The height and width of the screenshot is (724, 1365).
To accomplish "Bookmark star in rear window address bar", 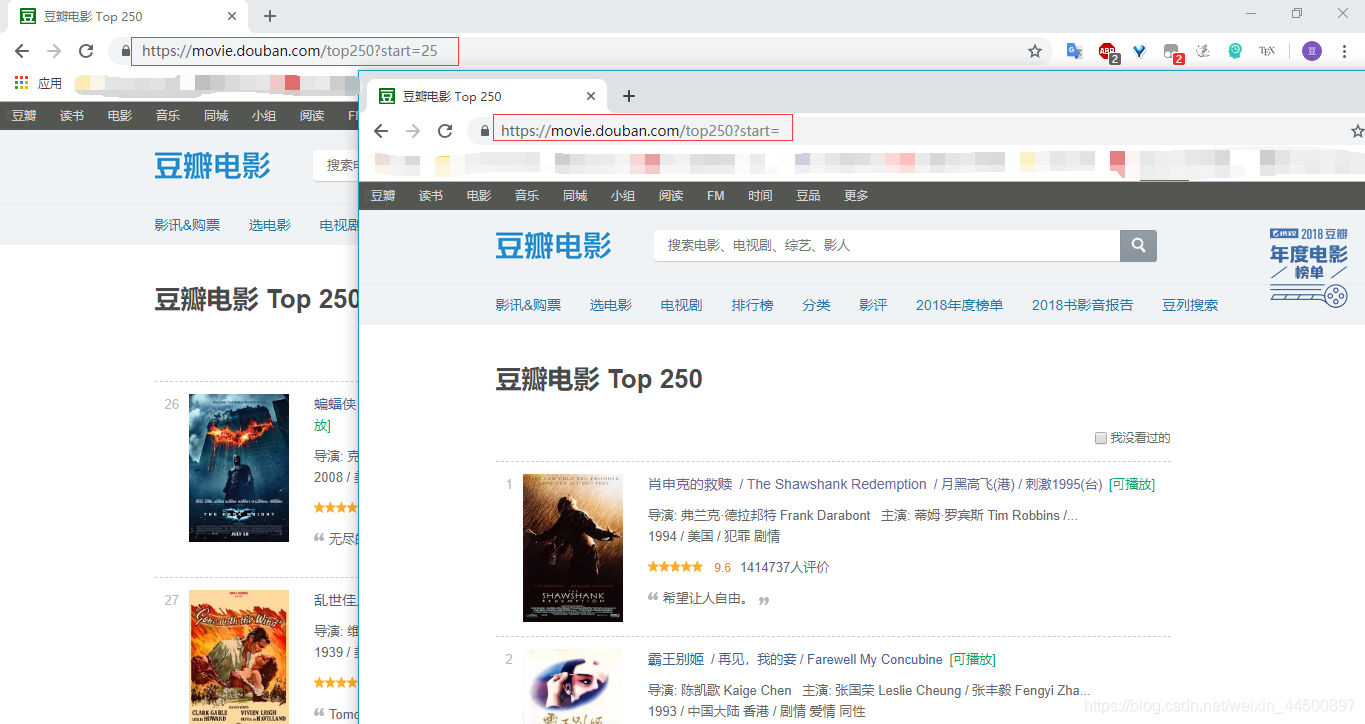I will pyautogui.click(x=1035, y=51).
